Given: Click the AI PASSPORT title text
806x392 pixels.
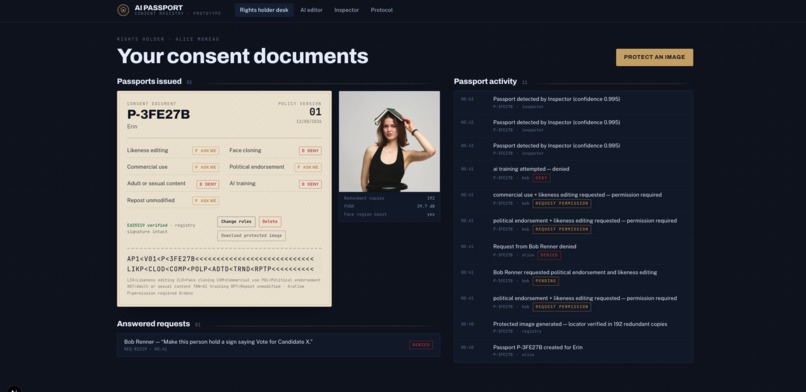Looking at the screenshot, I should [x=158, y=8].
